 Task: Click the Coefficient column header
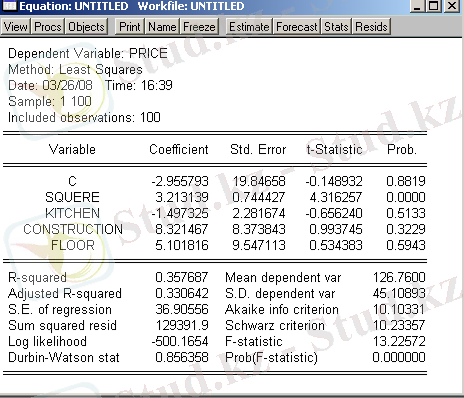pyautogui.click(x=179, y=149)
